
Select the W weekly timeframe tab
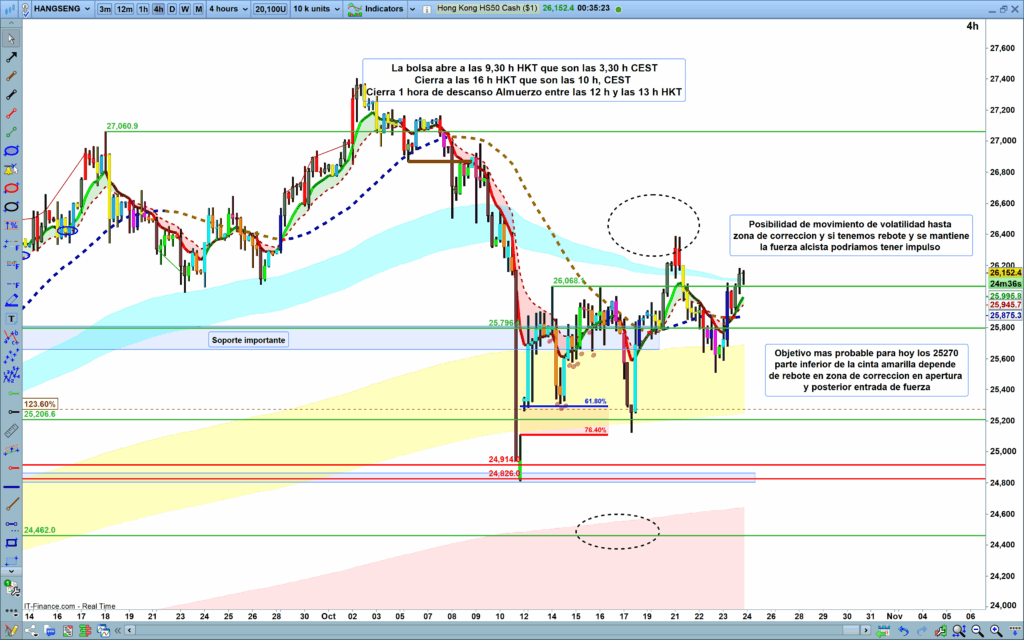pos(184,8)
